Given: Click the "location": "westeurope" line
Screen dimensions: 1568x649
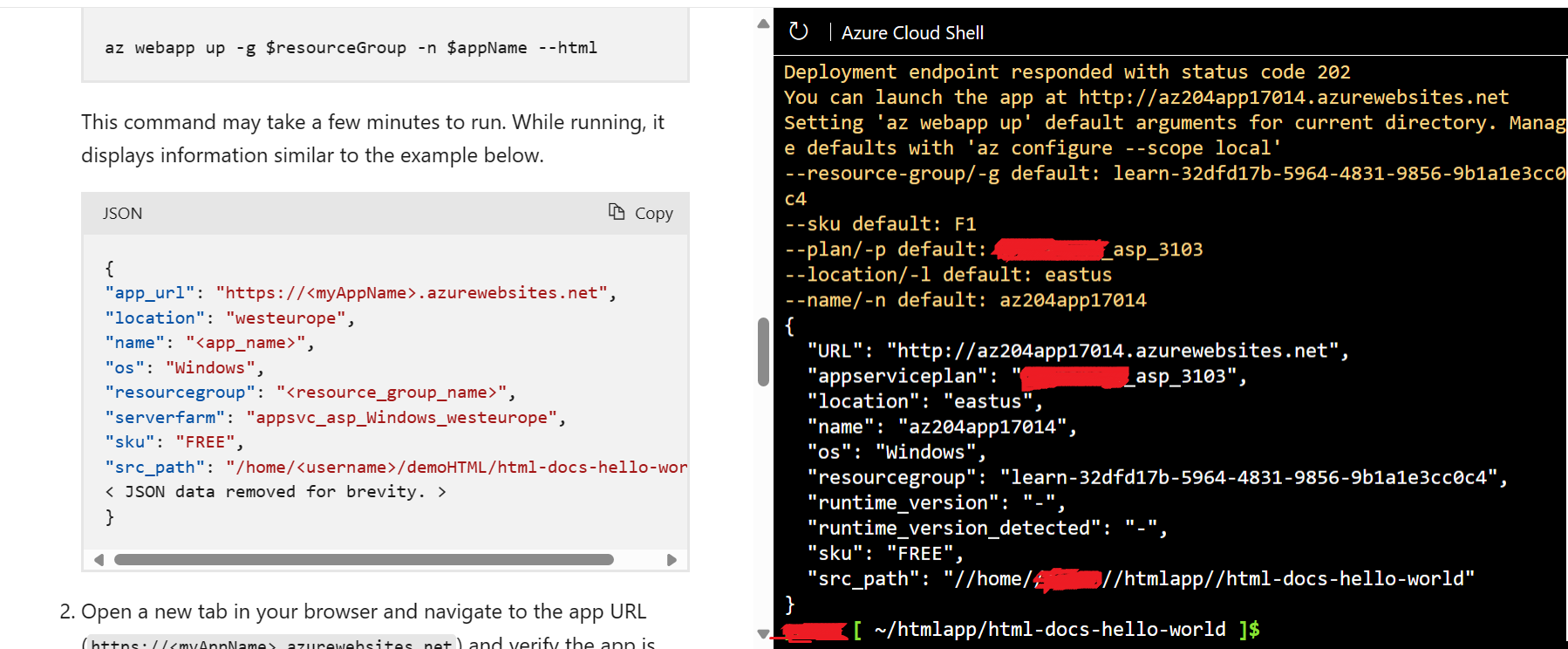Looking at the screenshot, I should click(230, 318).
